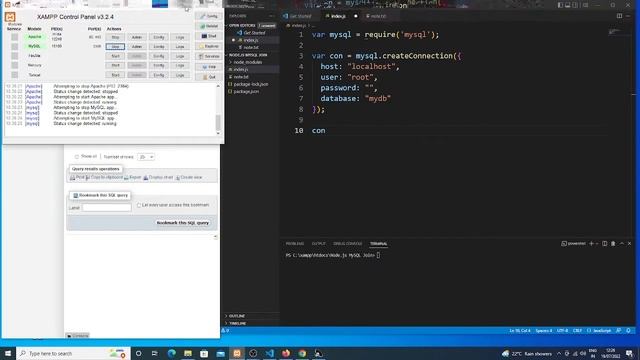This screenshot has height=360, width=640.
Task: Open MySQL Logs in XAMPP
Action: [180, 47]
